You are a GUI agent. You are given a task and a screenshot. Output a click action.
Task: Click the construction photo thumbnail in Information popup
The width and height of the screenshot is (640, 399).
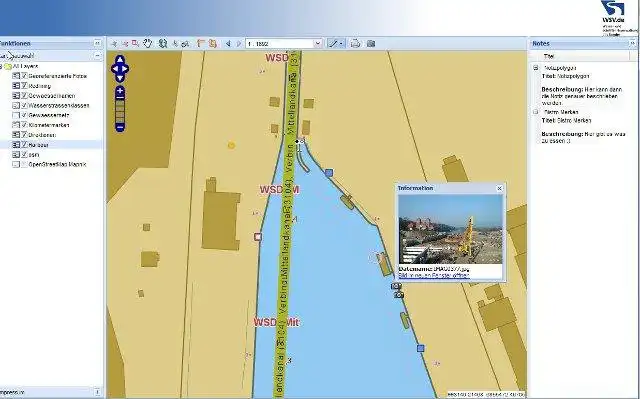451,229
